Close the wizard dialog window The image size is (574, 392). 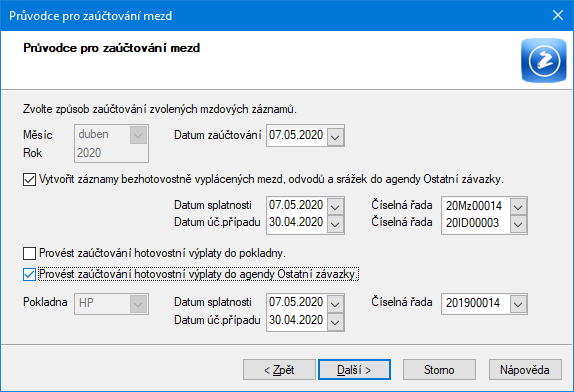[x=558, y=15]
